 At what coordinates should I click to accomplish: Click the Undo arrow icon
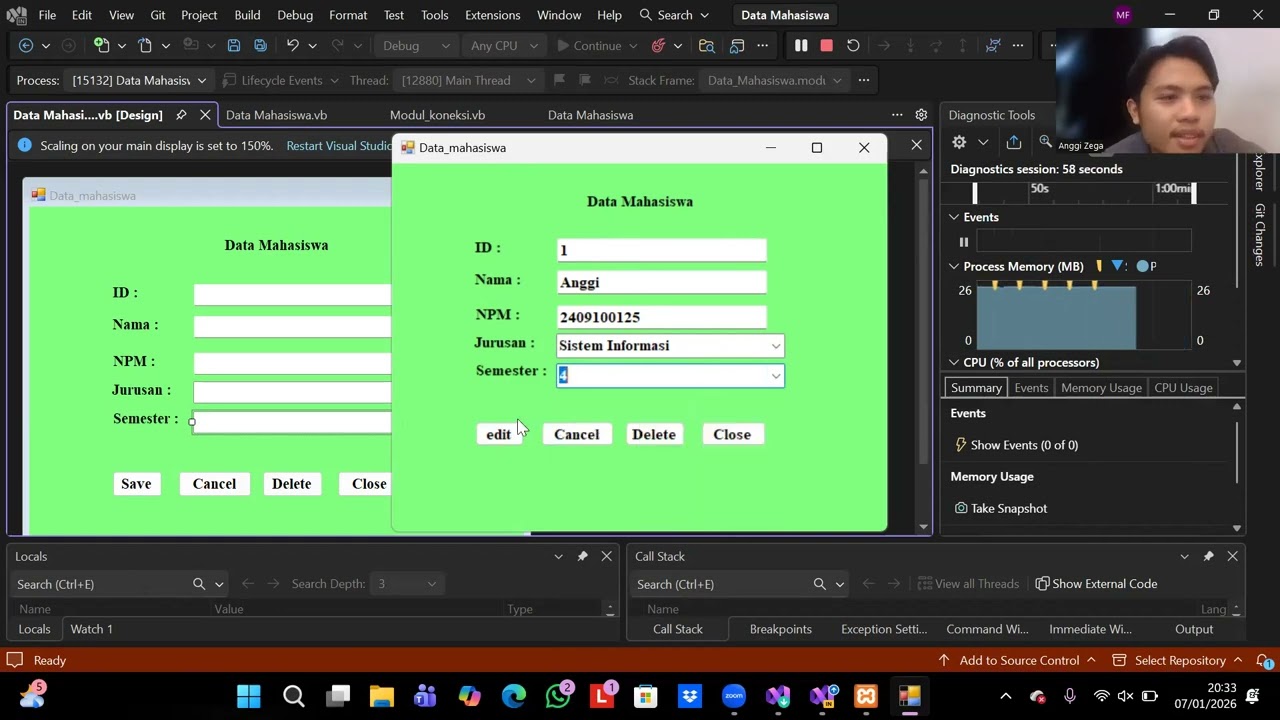click(292, 45)
